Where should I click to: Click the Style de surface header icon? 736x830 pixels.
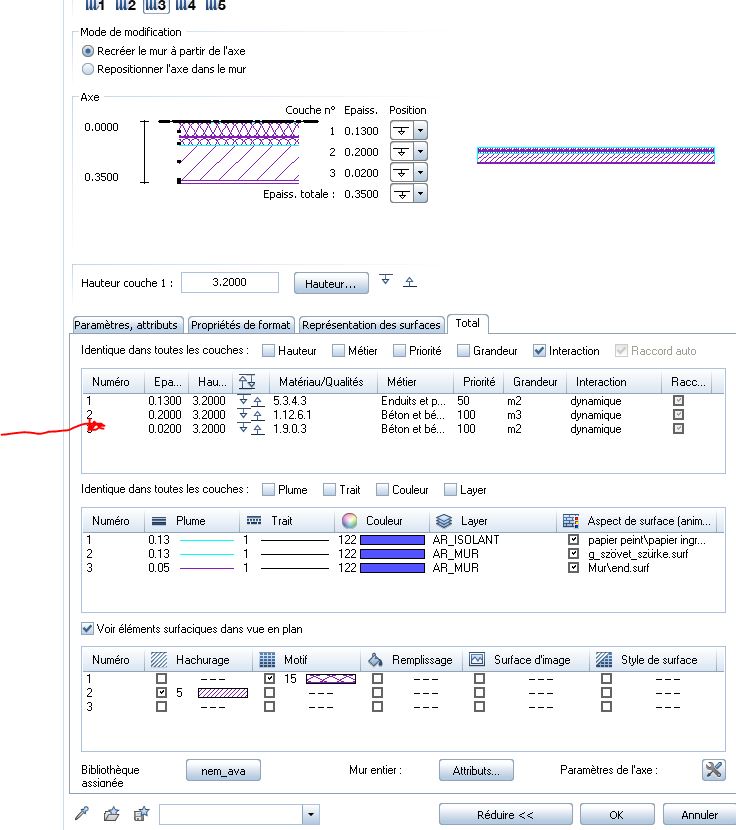pyautogui.click(x=604, y=660)
